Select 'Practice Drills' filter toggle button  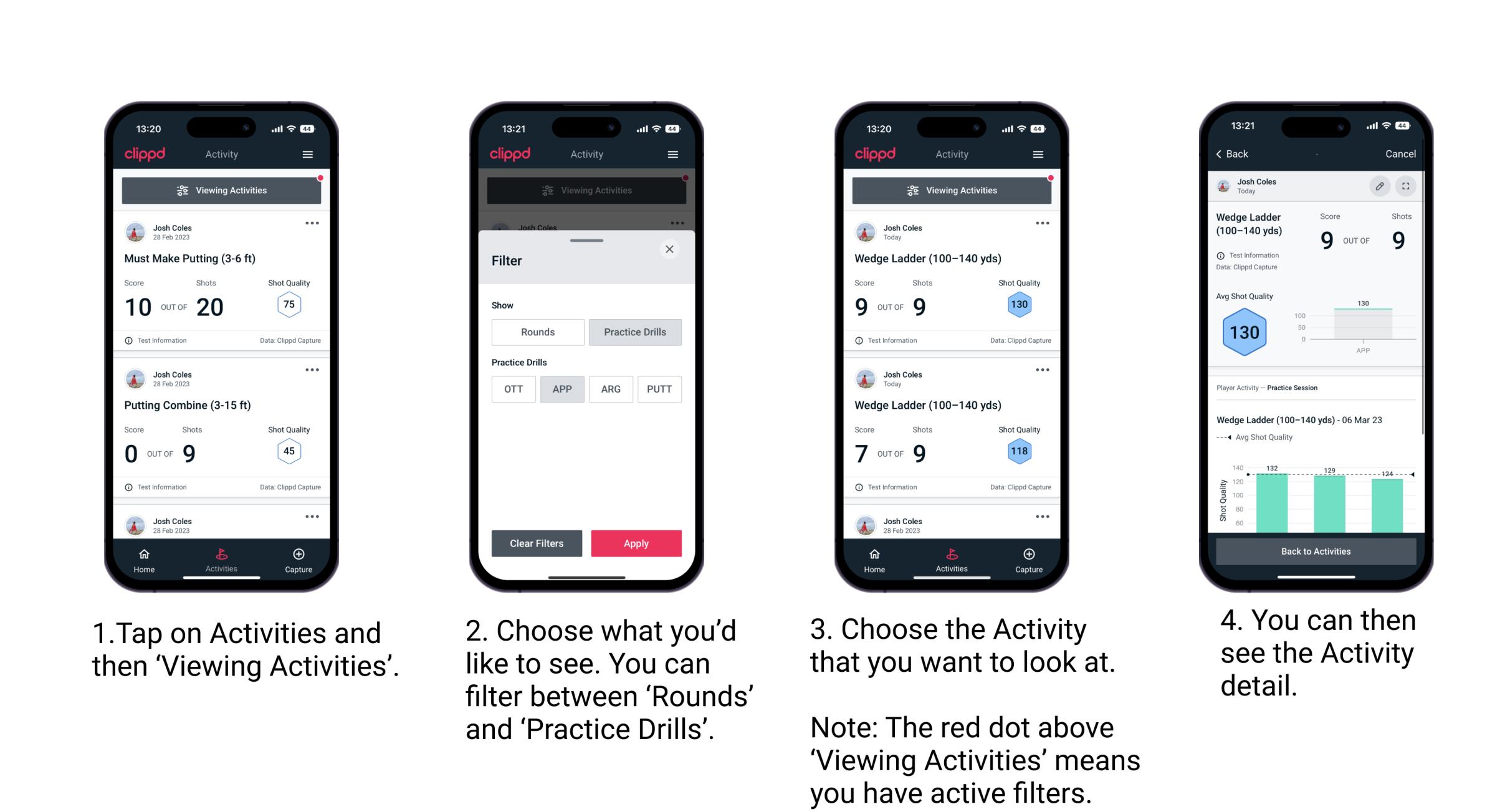635,332
